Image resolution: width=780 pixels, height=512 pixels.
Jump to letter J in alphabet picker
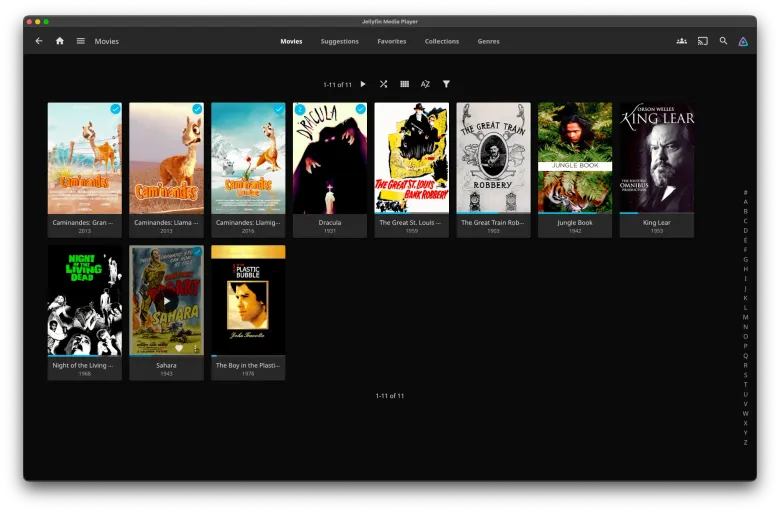click(x=745, y=288)
